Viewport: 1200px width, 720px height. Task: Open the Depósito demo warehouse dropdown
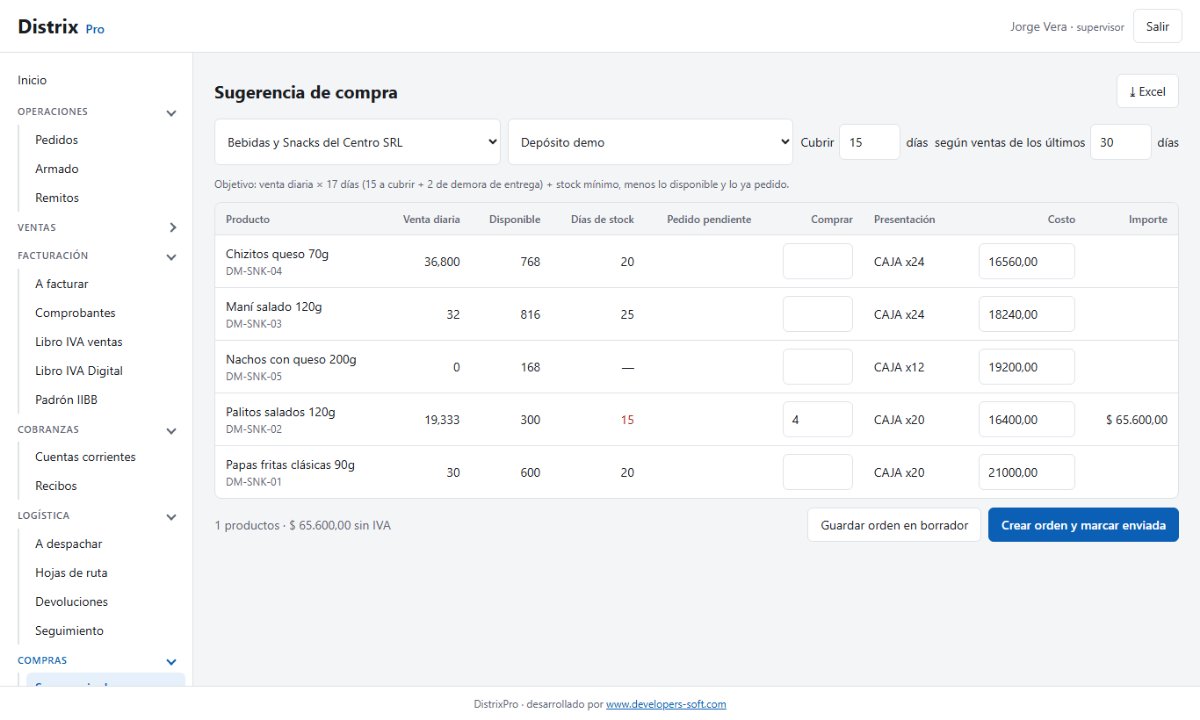click(651, 142)
